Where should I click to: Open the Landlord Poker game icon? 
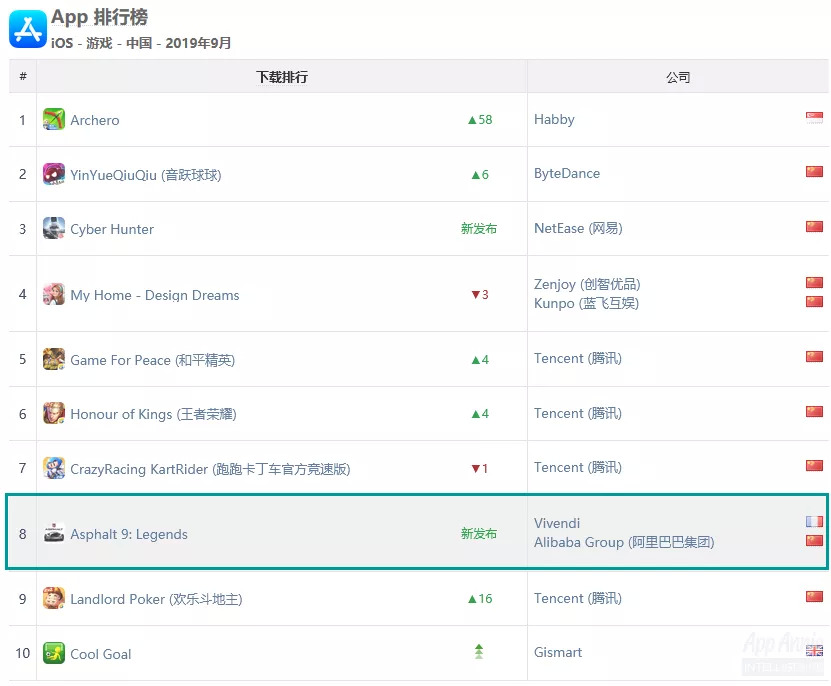pos(54,598)
